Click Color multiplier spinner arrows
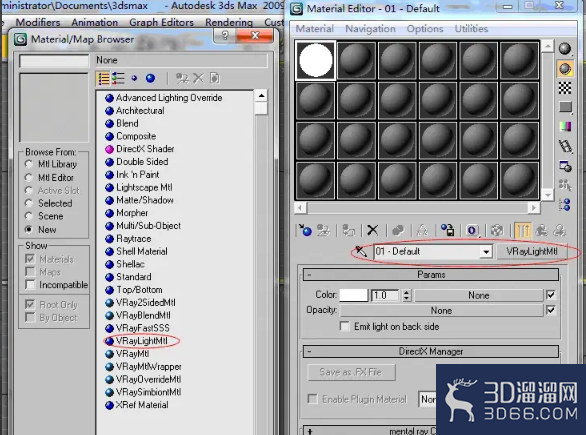Viewport: 586px width, 435px height. [x=407, y=295]
